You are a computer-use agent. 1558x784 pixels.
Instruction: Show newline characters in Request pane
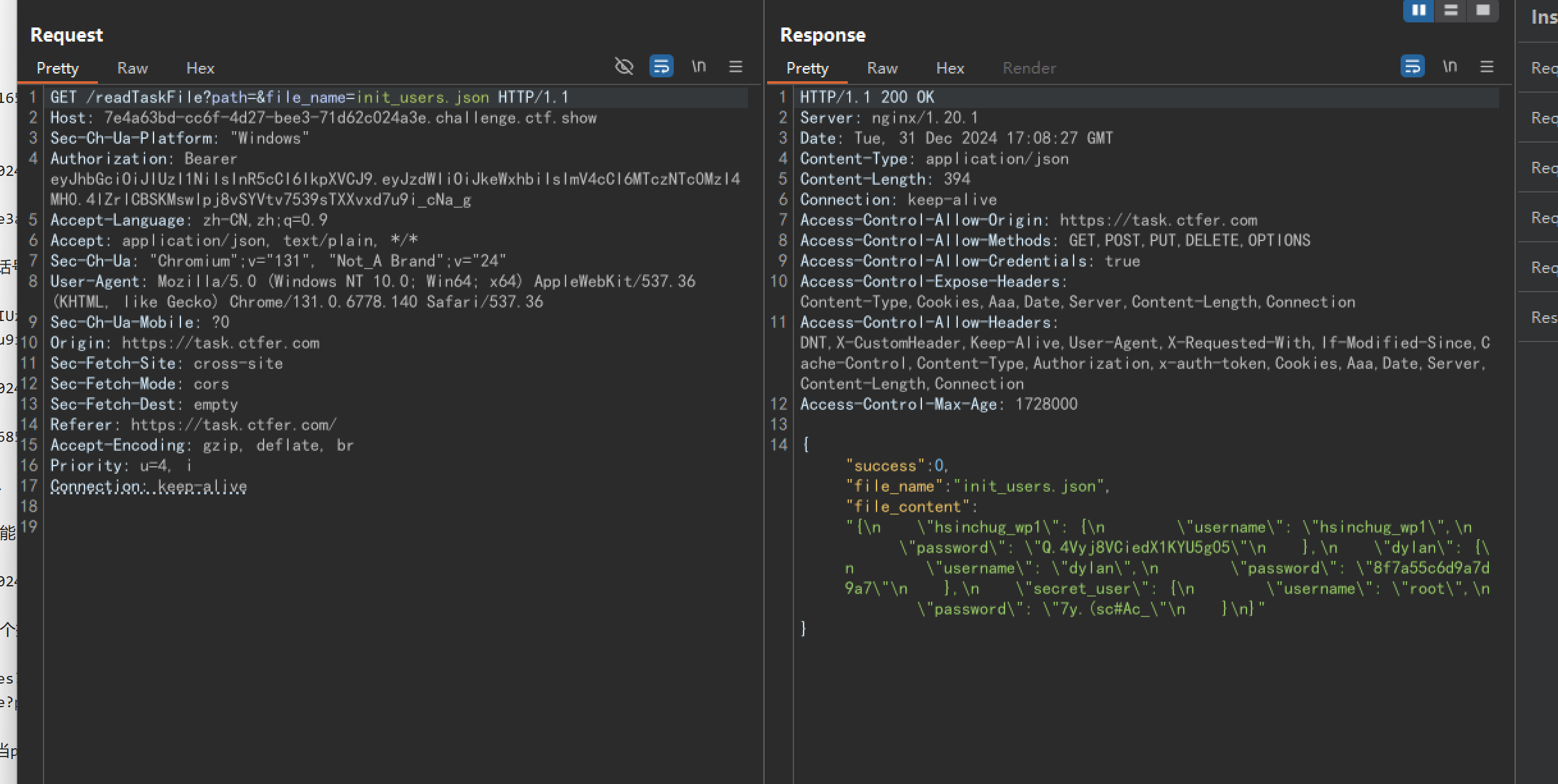tap(699, 67)
